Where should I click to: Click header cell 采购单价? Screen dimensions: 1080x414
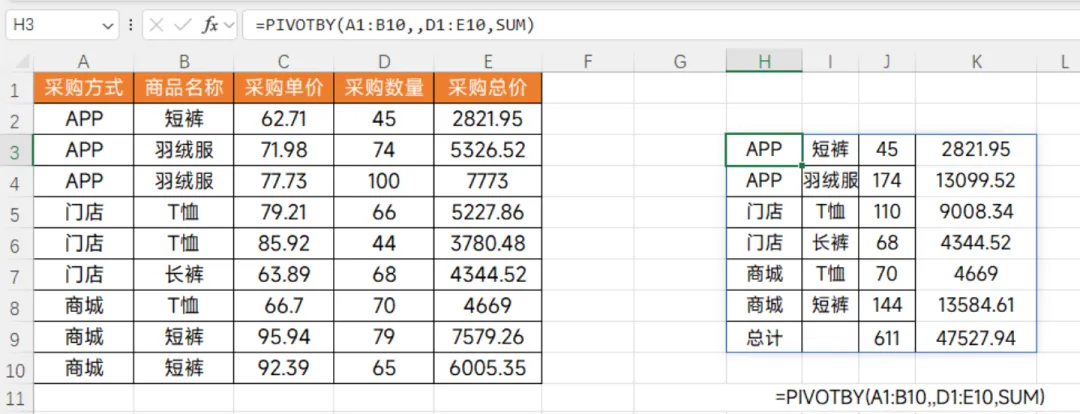pos(284,87)
